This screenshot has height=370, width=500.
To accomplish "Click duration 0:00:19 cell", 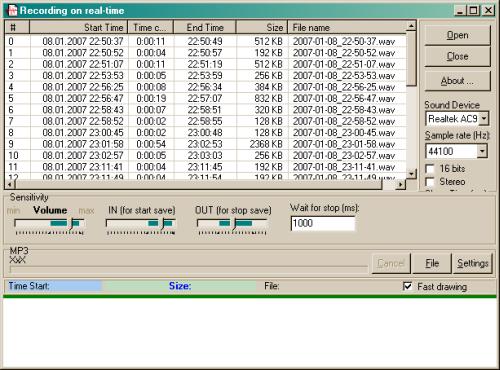I will click(x=151, y=98).
